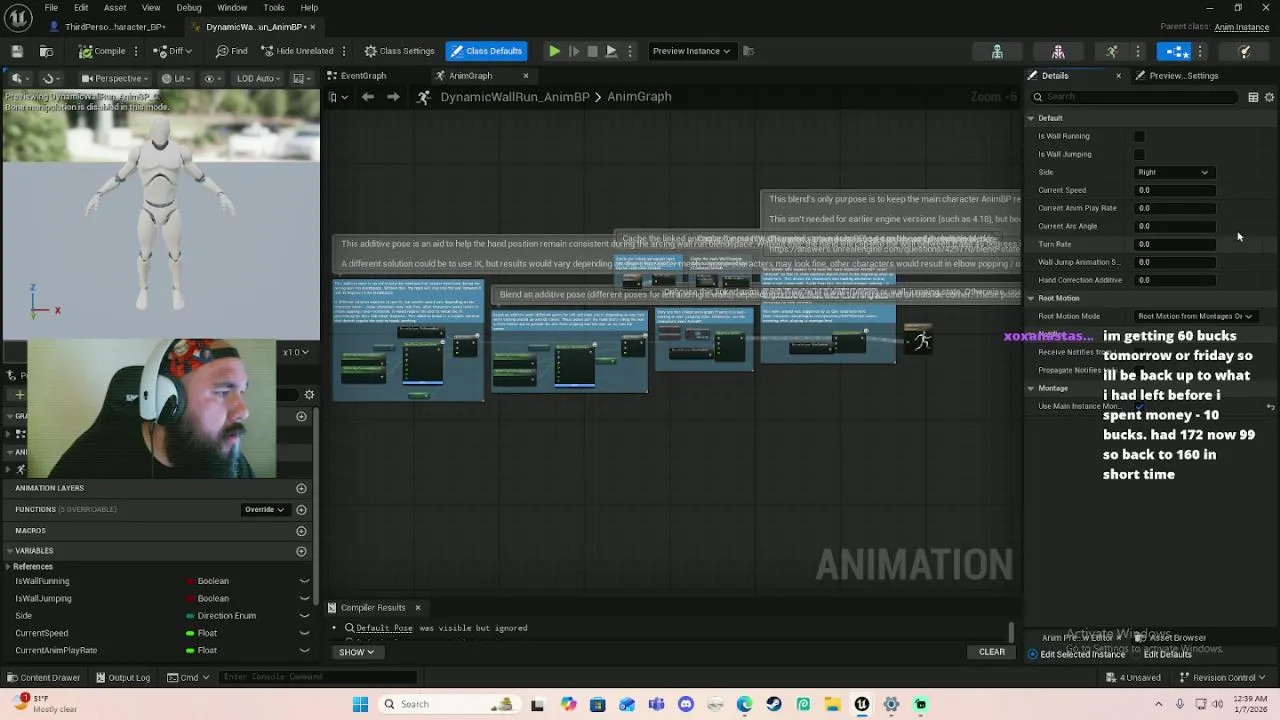The image size is (1280, 720).
Task: Toggle property matrix grid icon in Details
Action: [1253, 97]
